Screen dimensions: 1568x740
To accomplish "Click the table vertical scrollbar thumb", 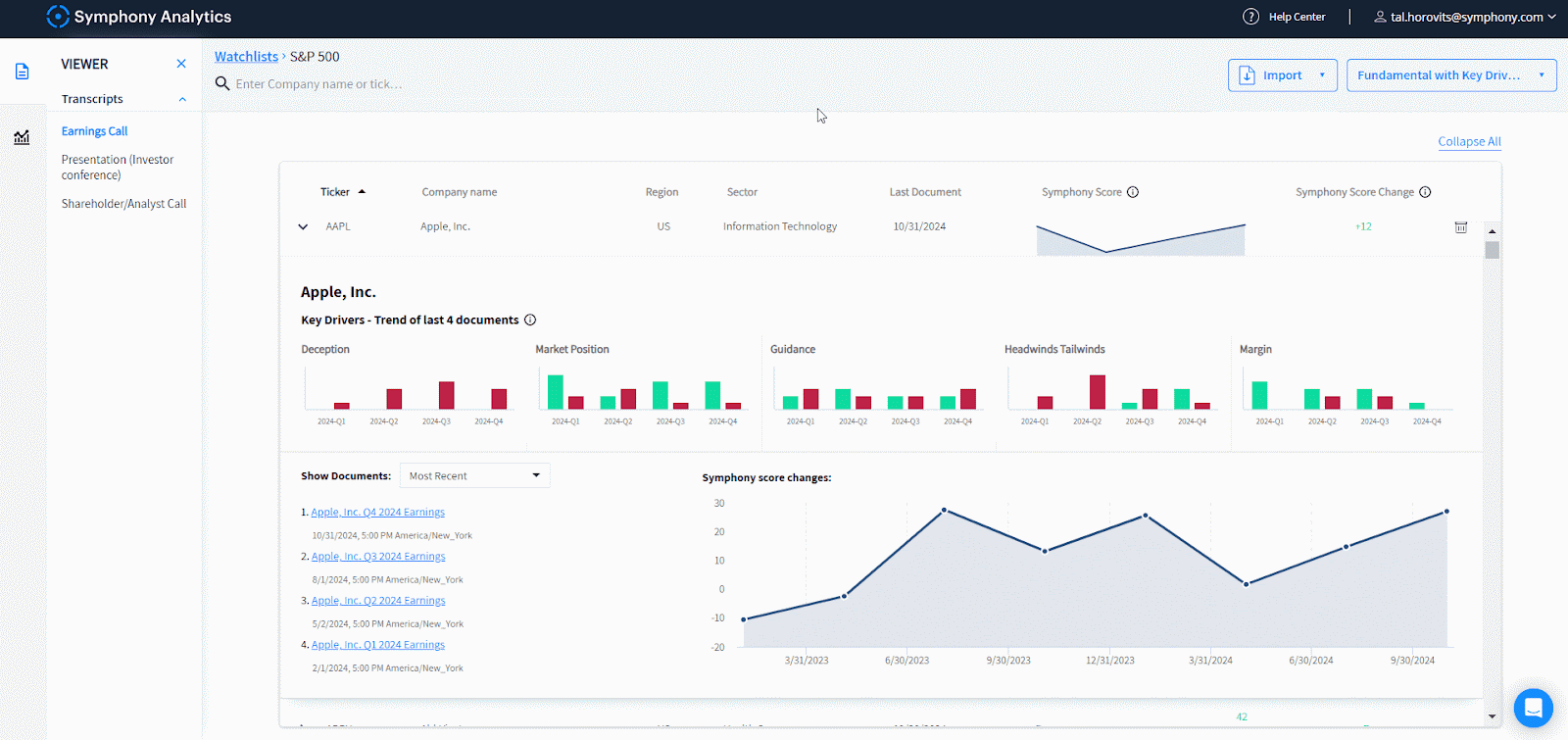I will 1492,250.
